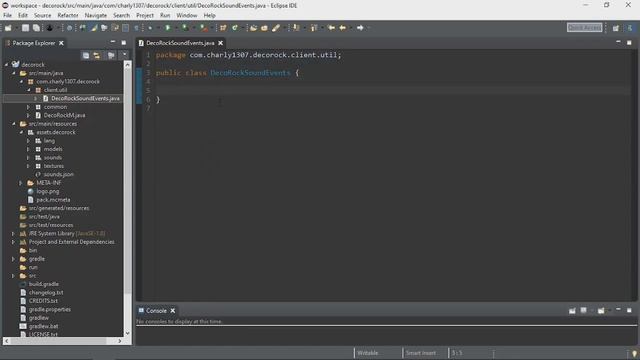Open the Source menu
The height and width of the screenshot is (360, 640).
(42, 16)
